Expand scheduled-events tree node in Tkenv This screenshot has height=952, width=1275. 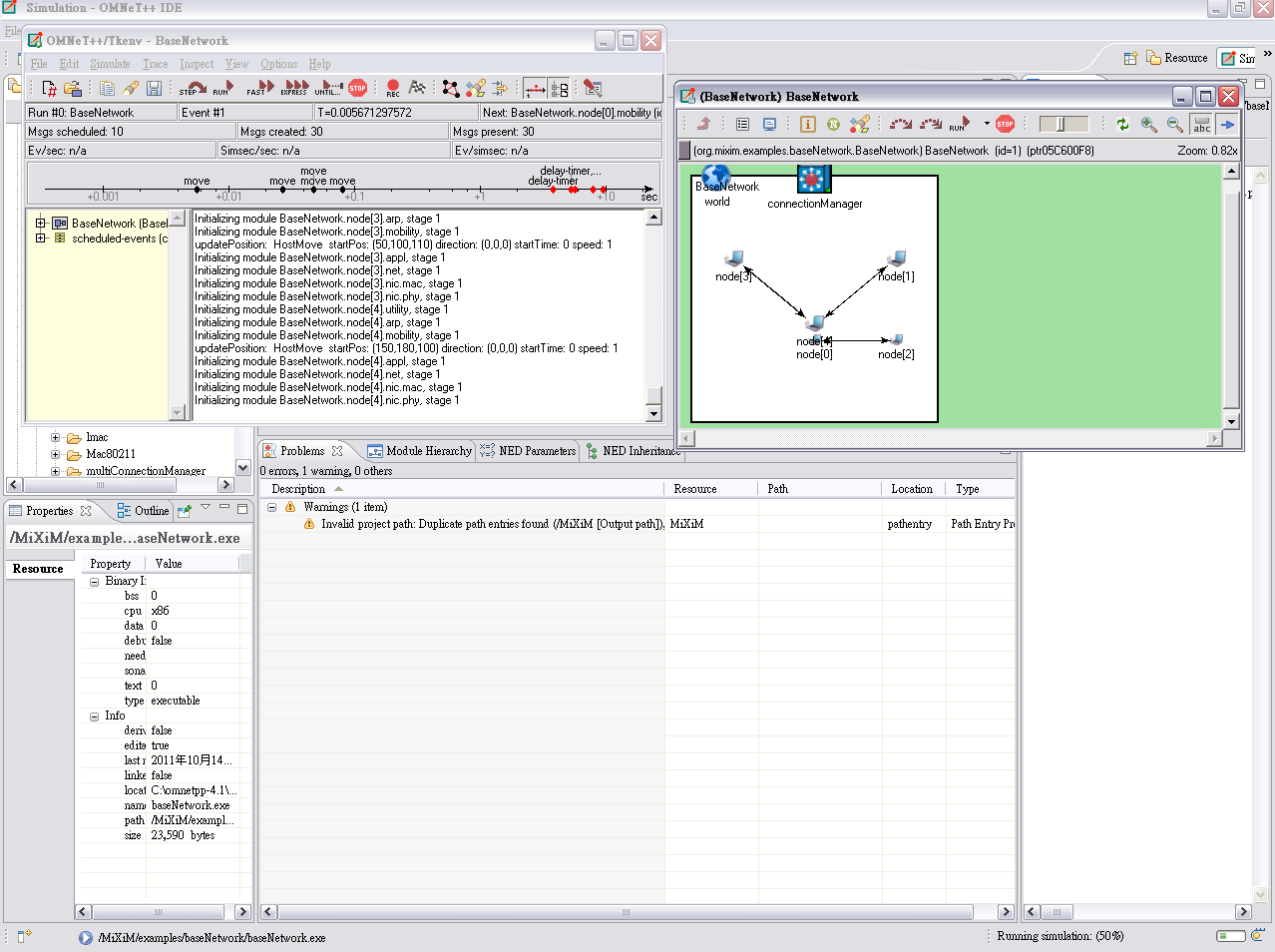tap(41, 238)
